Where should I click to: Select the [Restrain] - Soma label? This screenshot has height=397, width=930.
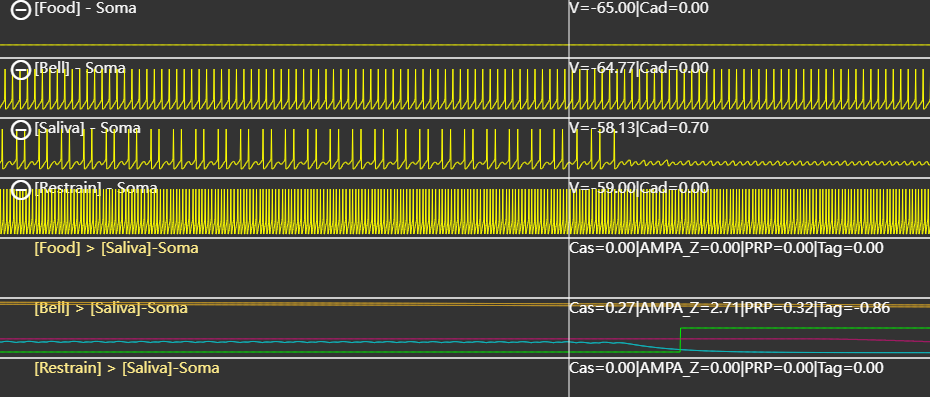pos(95,188)
